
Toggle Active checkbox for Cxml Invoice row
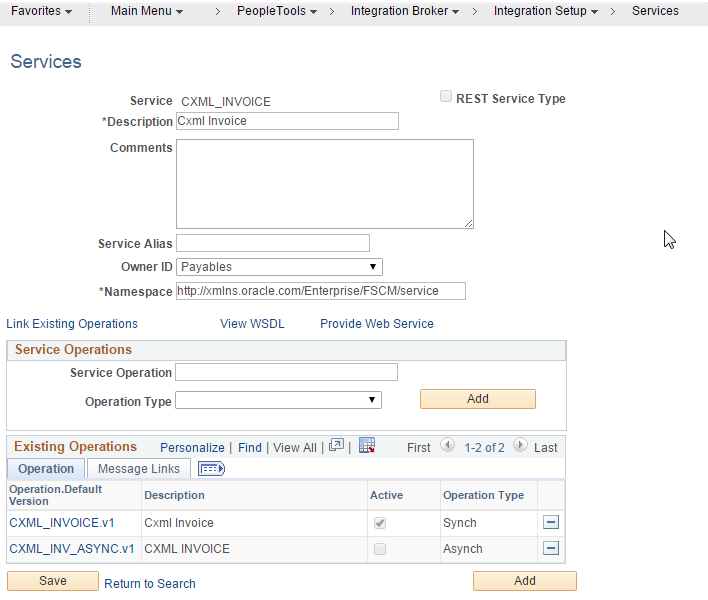coord(380,523)
